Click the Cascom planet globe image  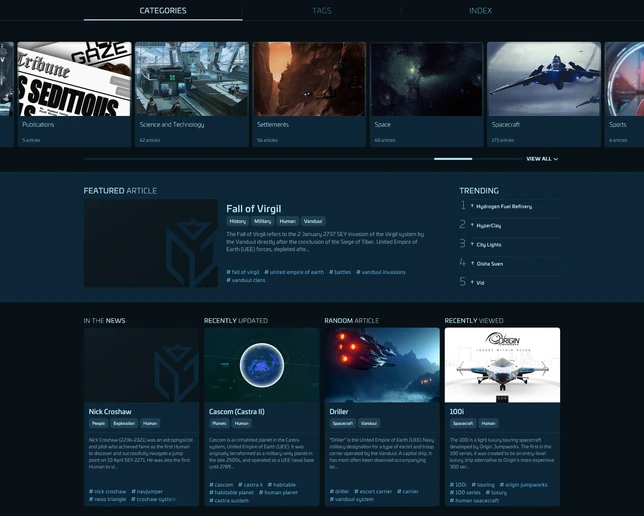coord(262,365)
